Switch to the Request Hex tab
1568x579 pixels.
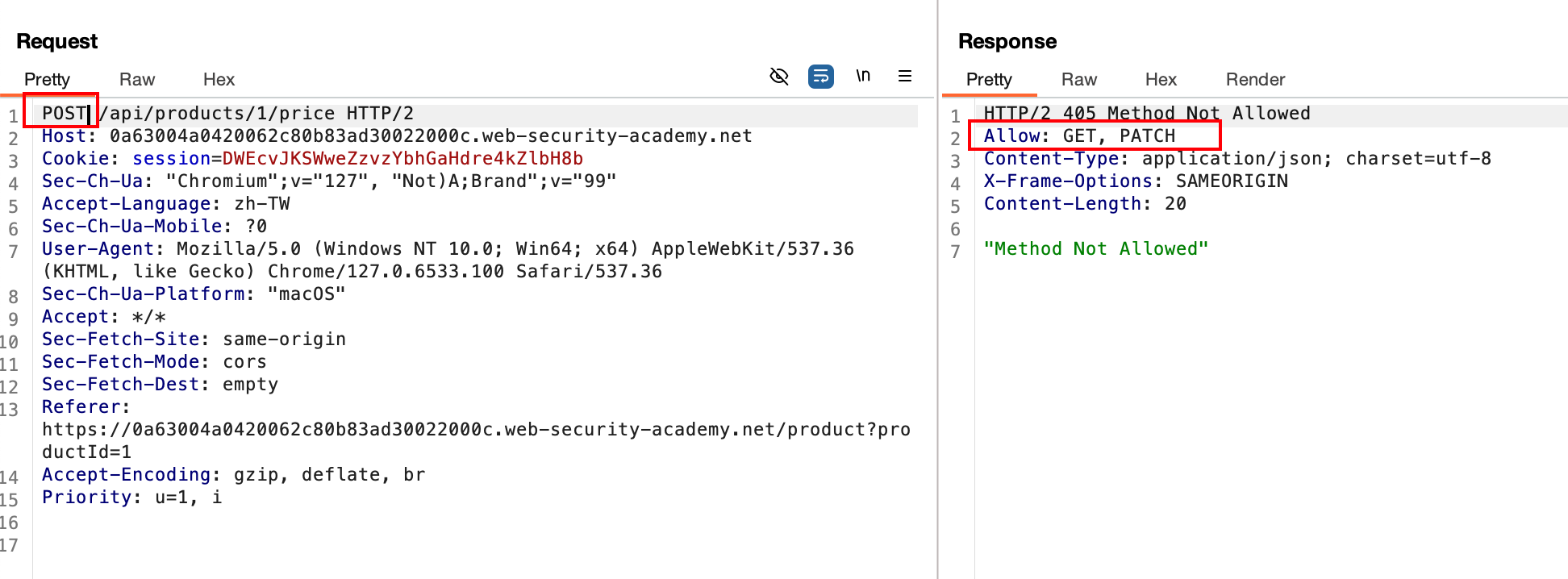tap(219, 79)
